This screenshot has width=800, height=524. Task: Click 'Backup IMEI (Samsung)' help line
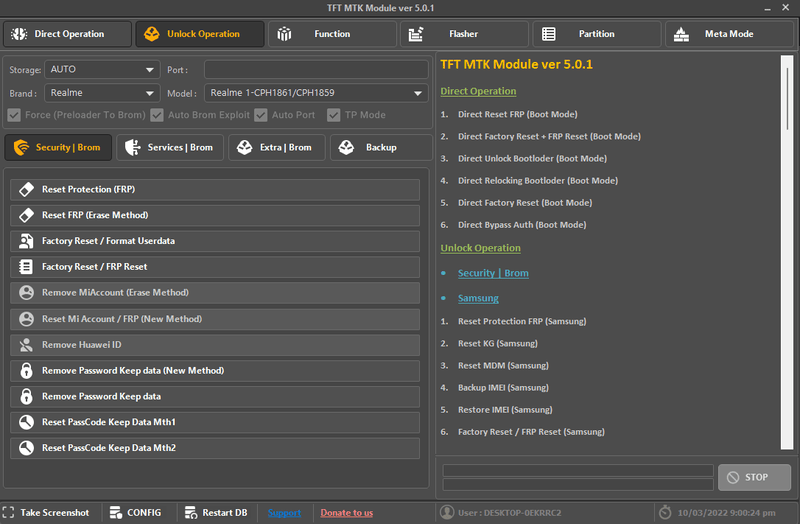point(503,388)
